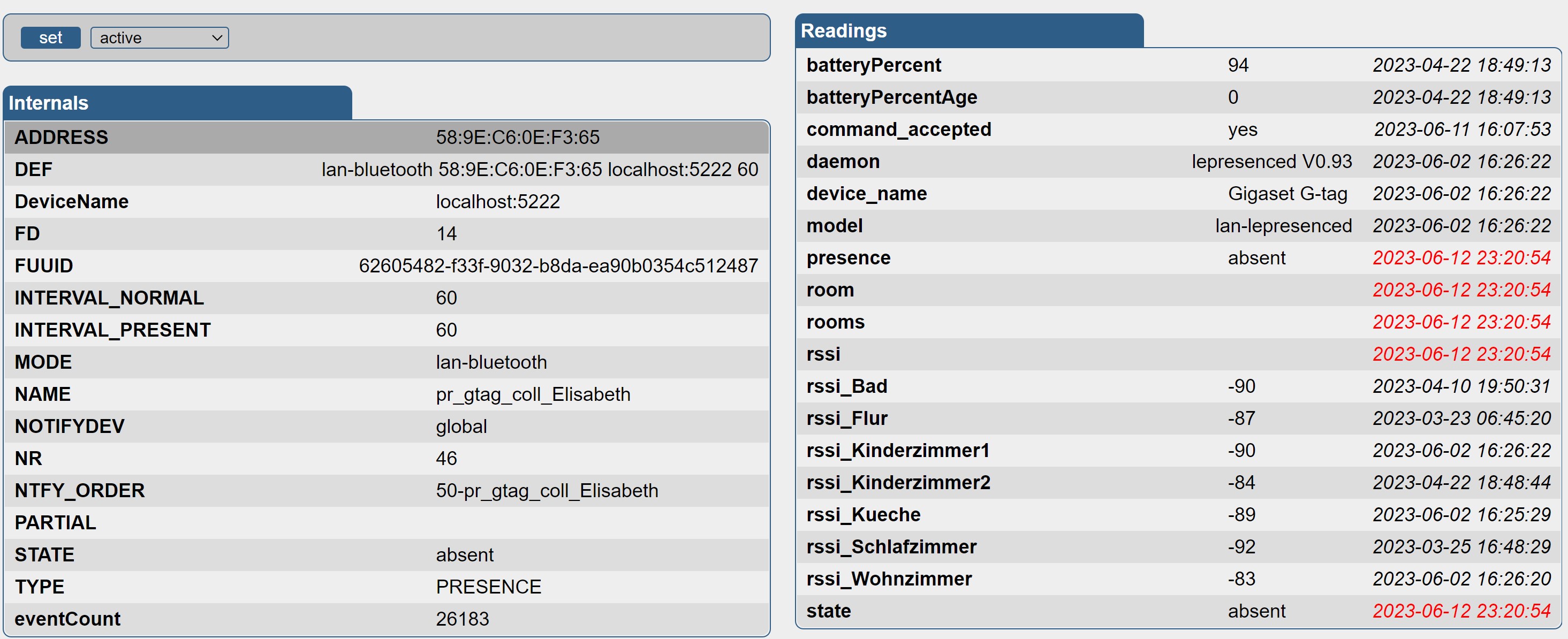The width and height of the screenshot is (1568, 639).
Task: Select the command_accepted reading row
Action: pos(899,129)
